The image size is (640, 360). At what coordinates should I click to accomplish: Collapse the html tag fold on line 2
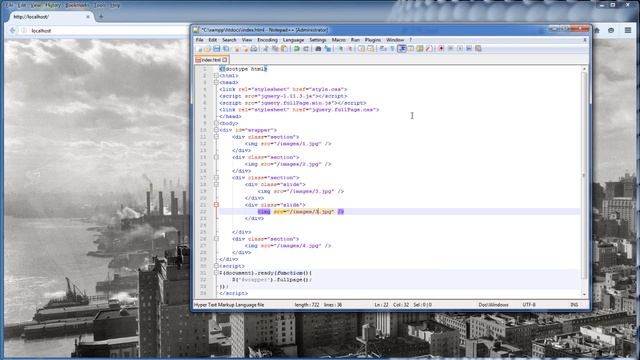click(x=216, y=76)
